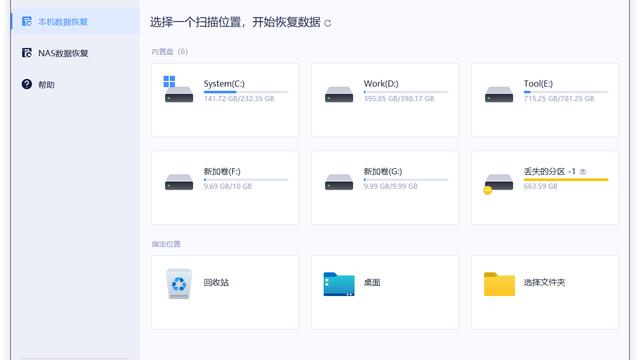Screen dimensions: 640x360
Task: Select the 新加卷(F:) drive icon
Action: [179, 182]
